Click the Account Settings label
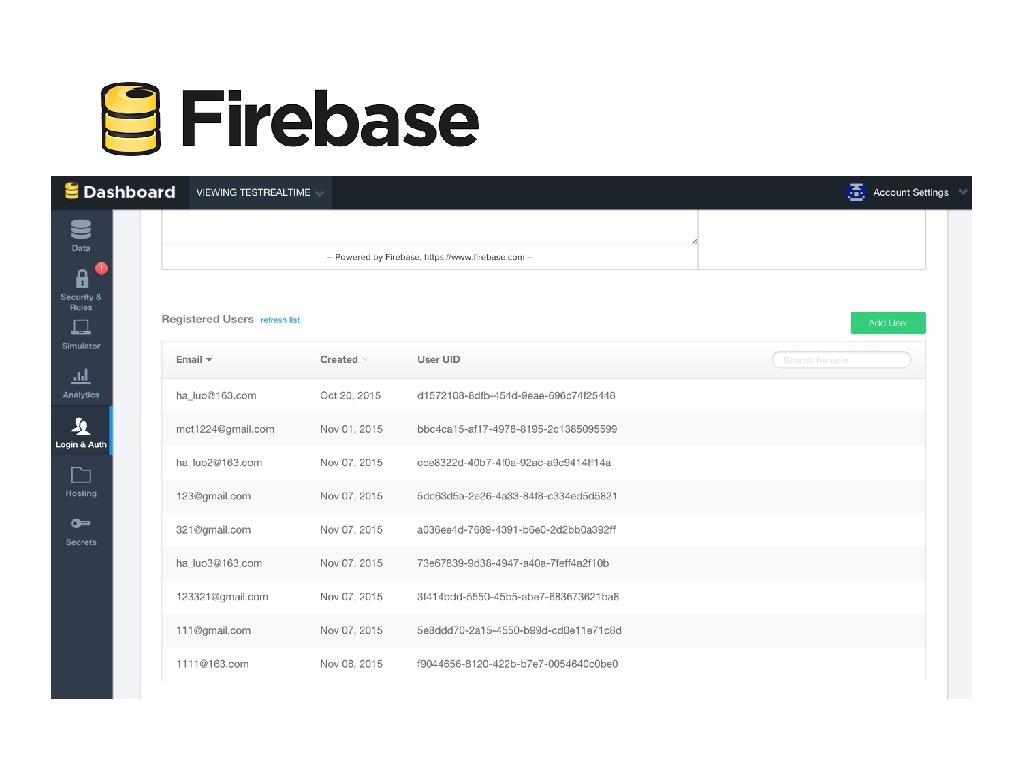1024x768 pixels. coord(910,193)
